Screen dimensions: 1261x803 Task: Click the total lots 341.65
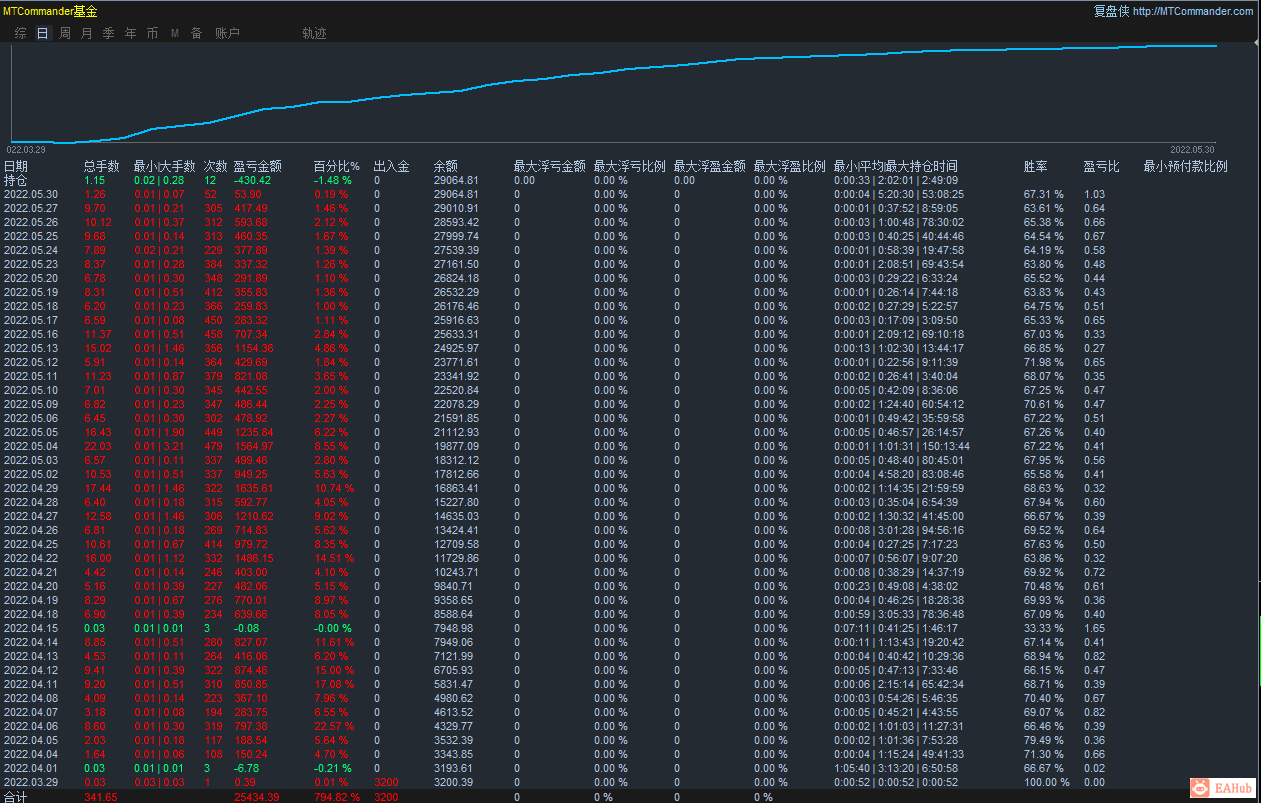(101, 797)
